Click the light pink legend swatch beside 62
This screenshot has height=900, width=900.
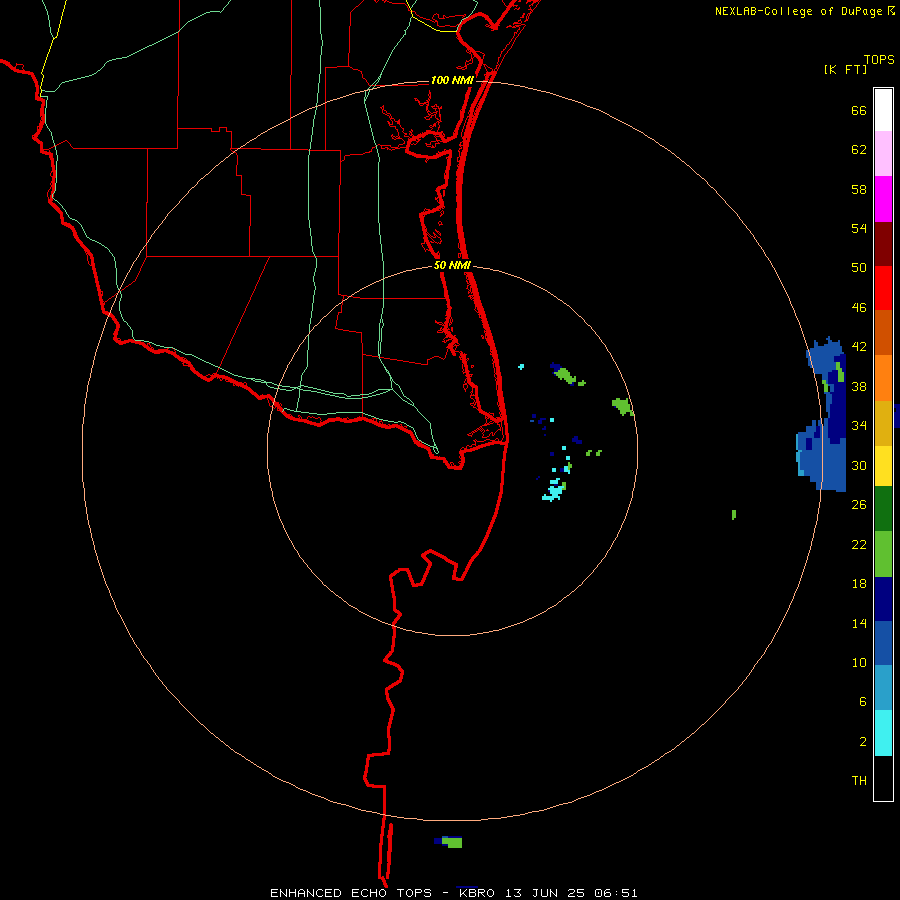coord(883,153)
